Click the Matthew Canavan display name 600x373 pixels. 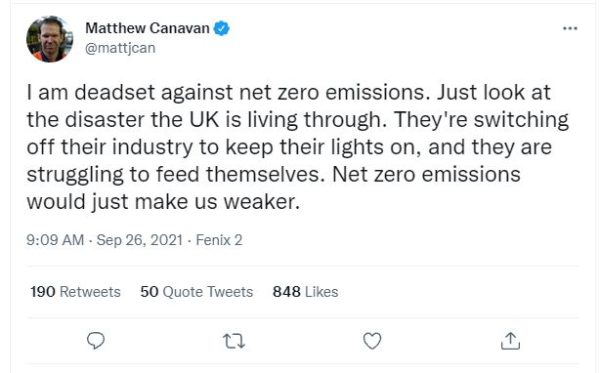(x=147, y=28)
